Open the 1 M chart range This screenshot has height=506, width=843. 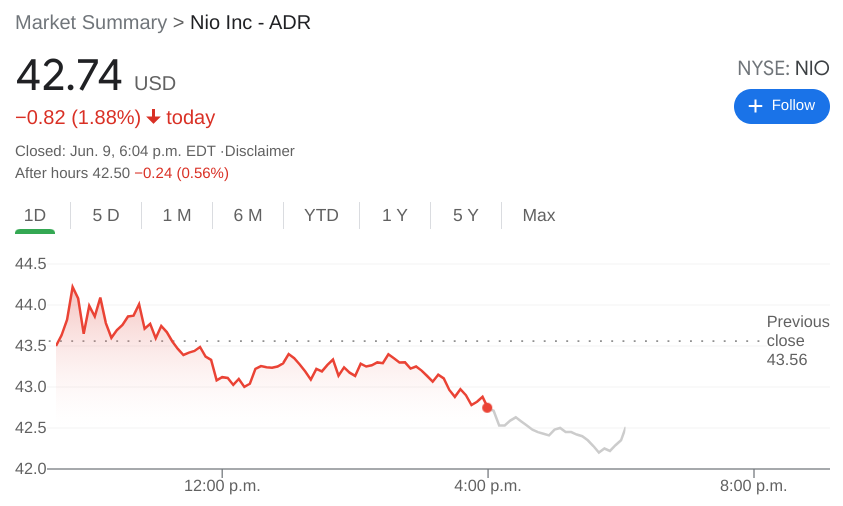[177, 216]
